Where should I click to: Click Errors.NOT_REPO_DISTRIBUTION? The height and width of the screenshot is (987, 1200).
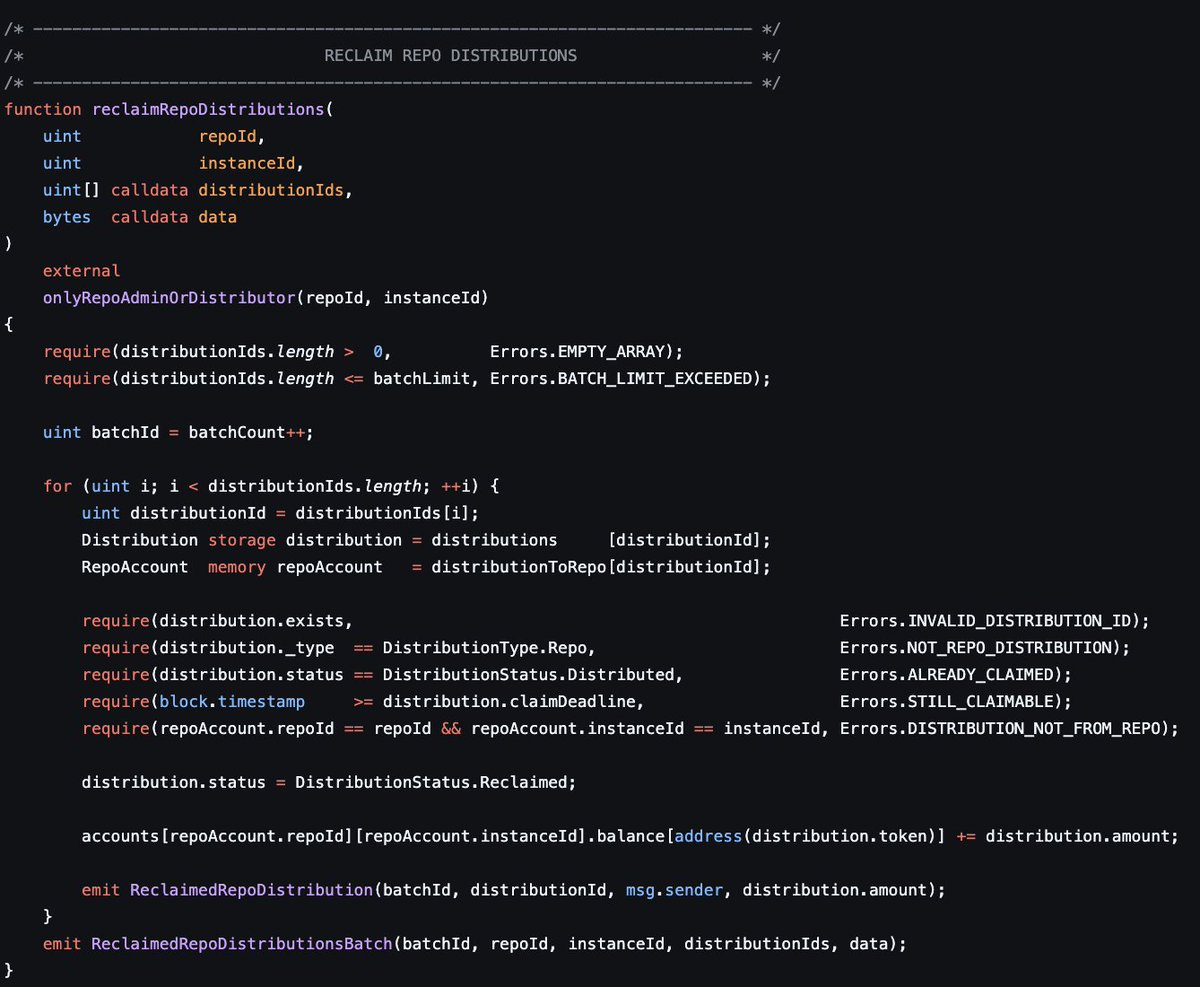pos(976,649)
